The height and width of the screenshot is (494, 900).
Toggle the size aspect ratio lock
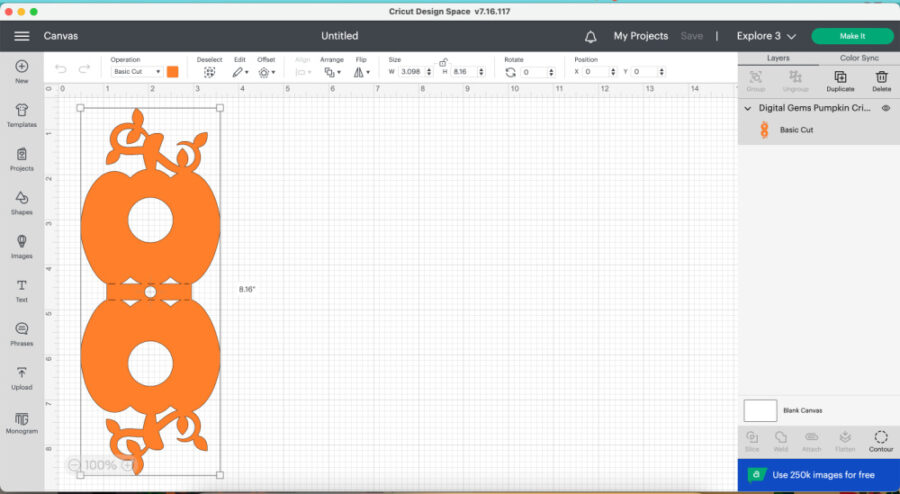pyautogui.click(x=443, y=62)
